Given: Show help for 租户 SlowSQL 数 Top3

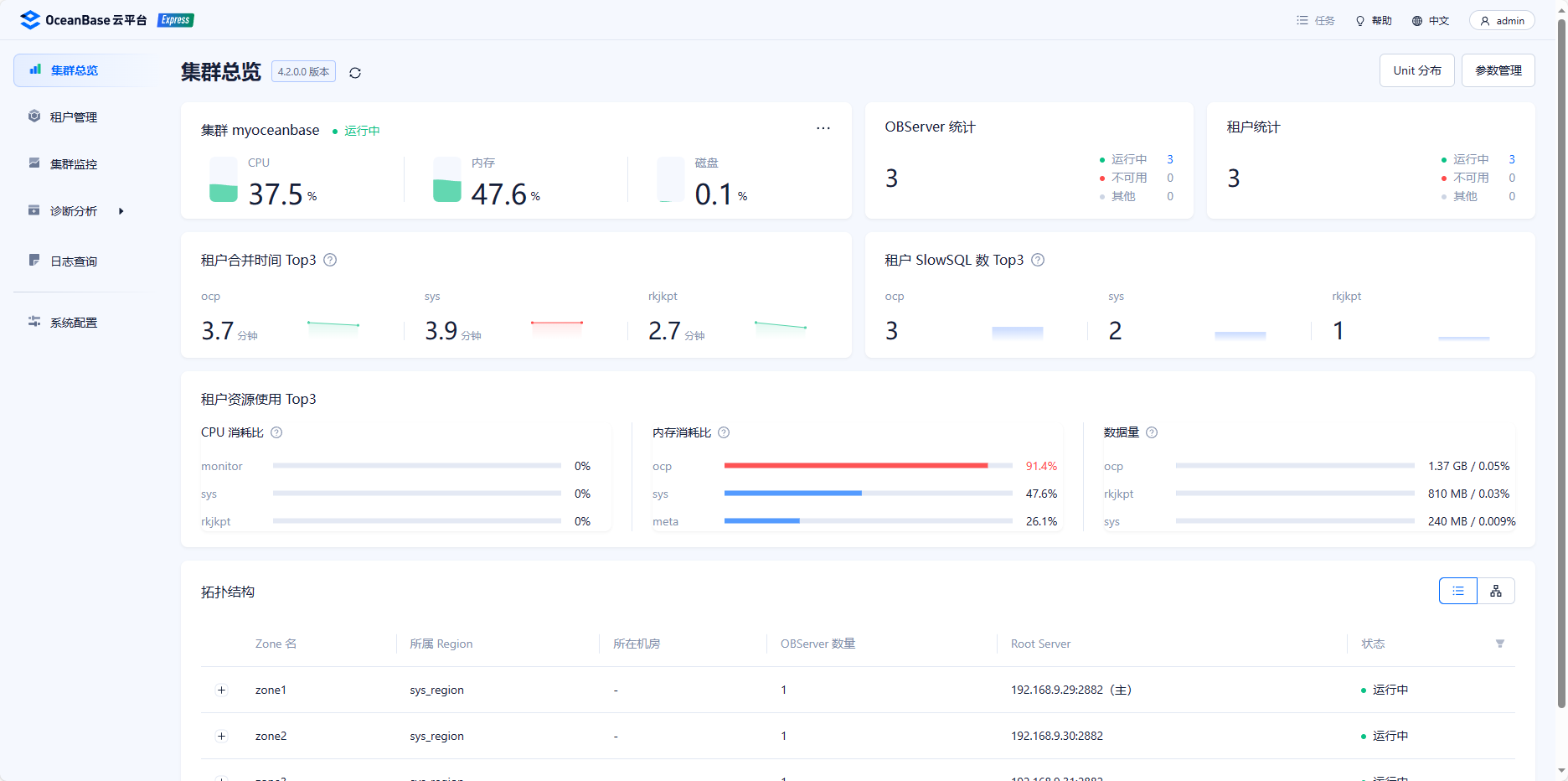Looking at the screenshot, I should pyautogui.click(x=1038, y=260).
